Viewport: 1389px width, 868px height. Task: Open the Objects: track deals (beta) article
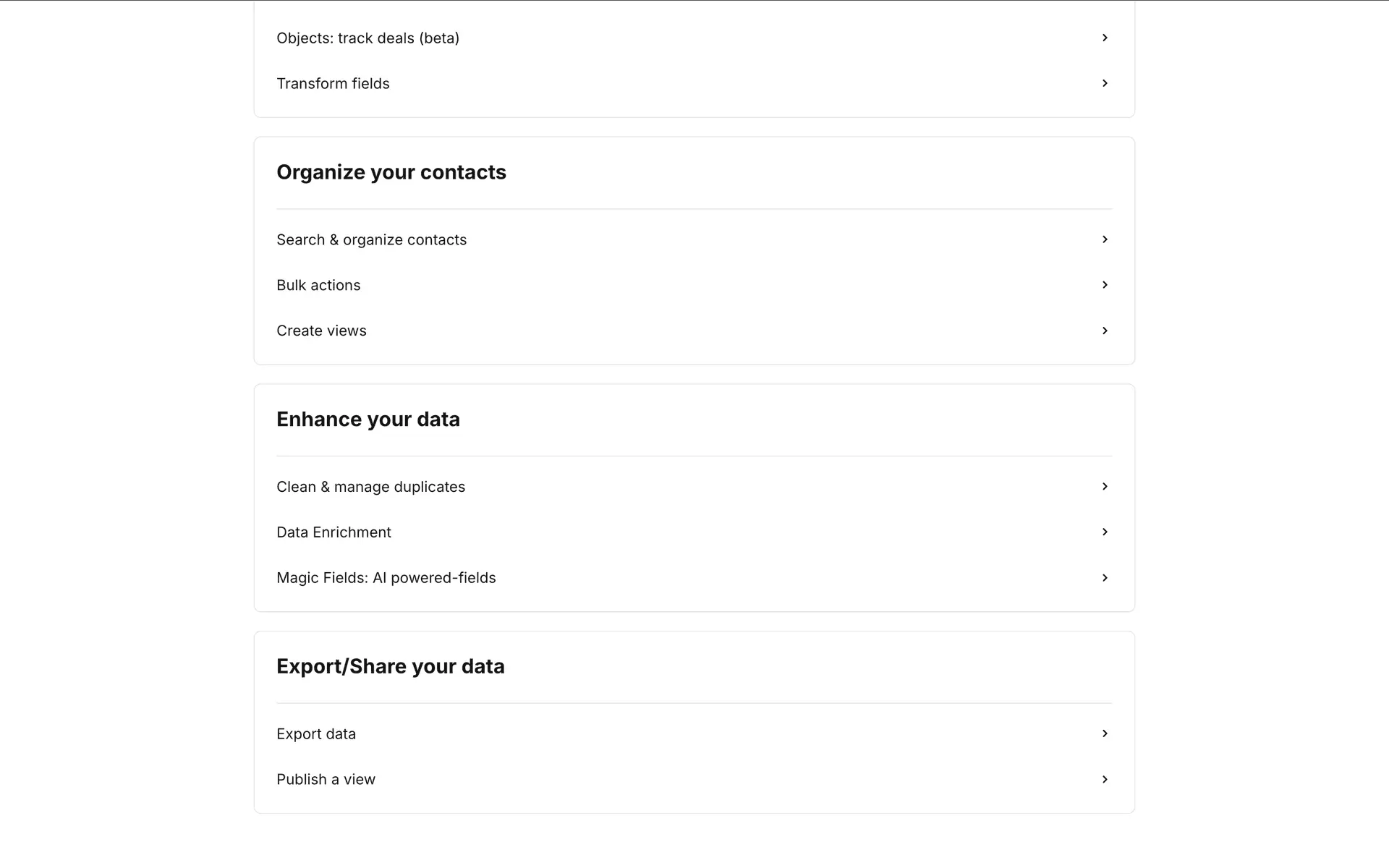(368, 38)
